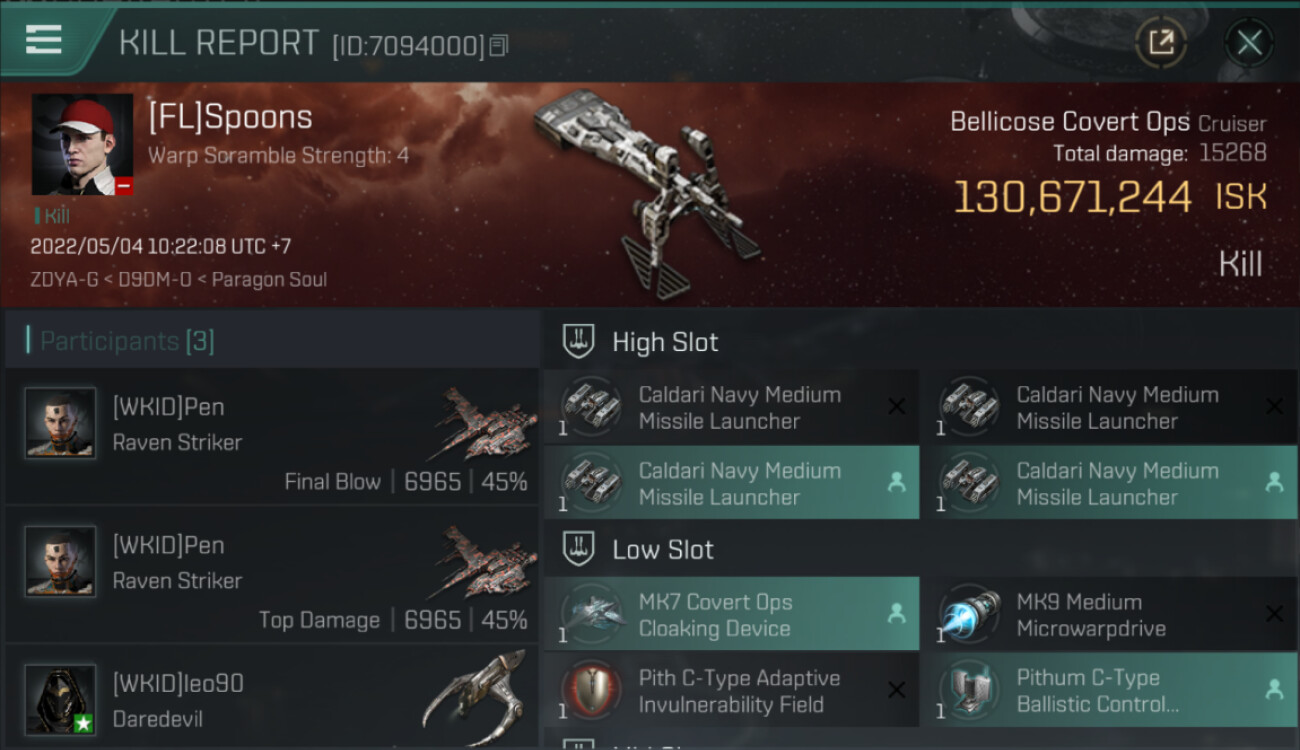
Task: Click person marker on MK7 Cloaking Device
Action: (x=896, y=614)
